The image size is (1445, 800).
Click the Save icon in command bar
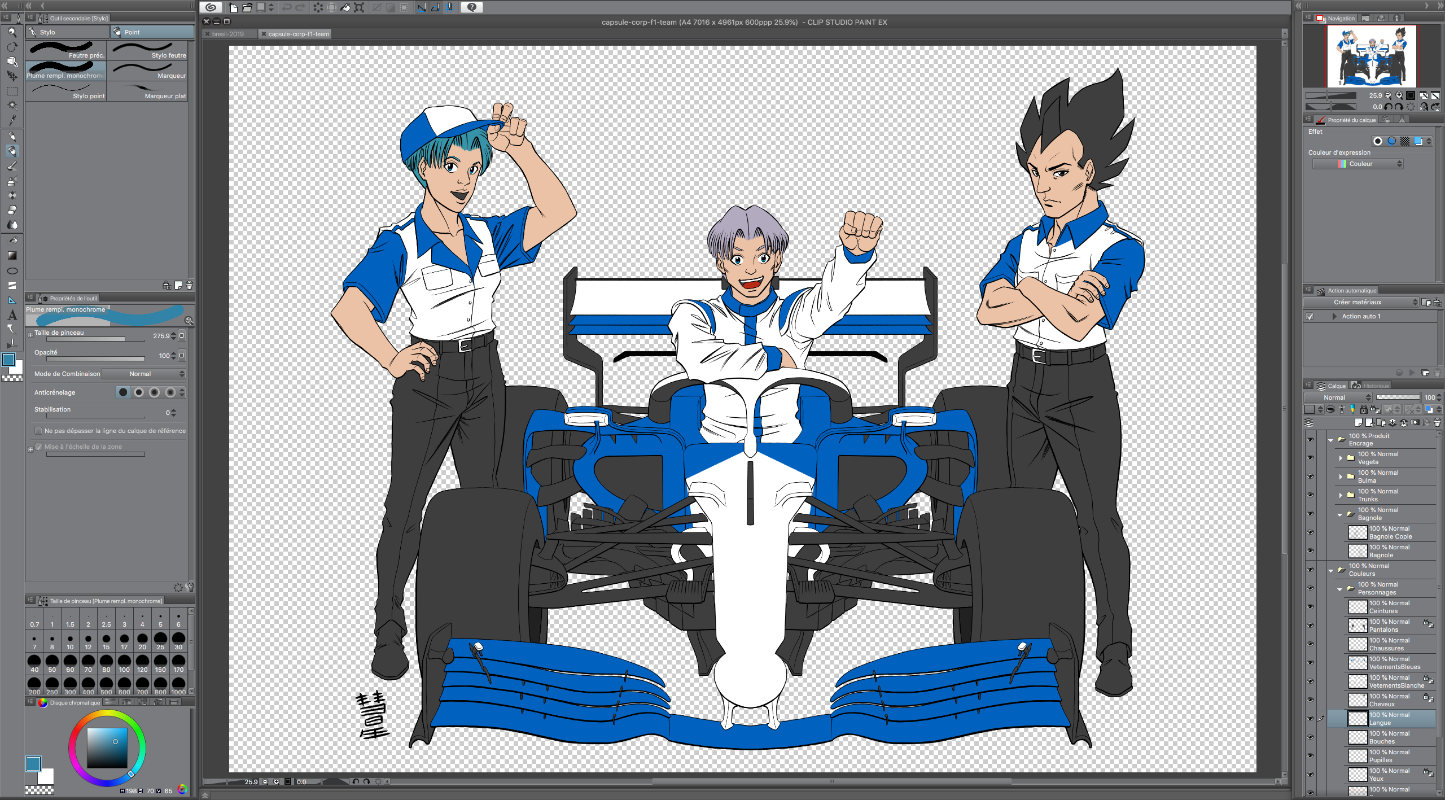click(x=259, y=7)
